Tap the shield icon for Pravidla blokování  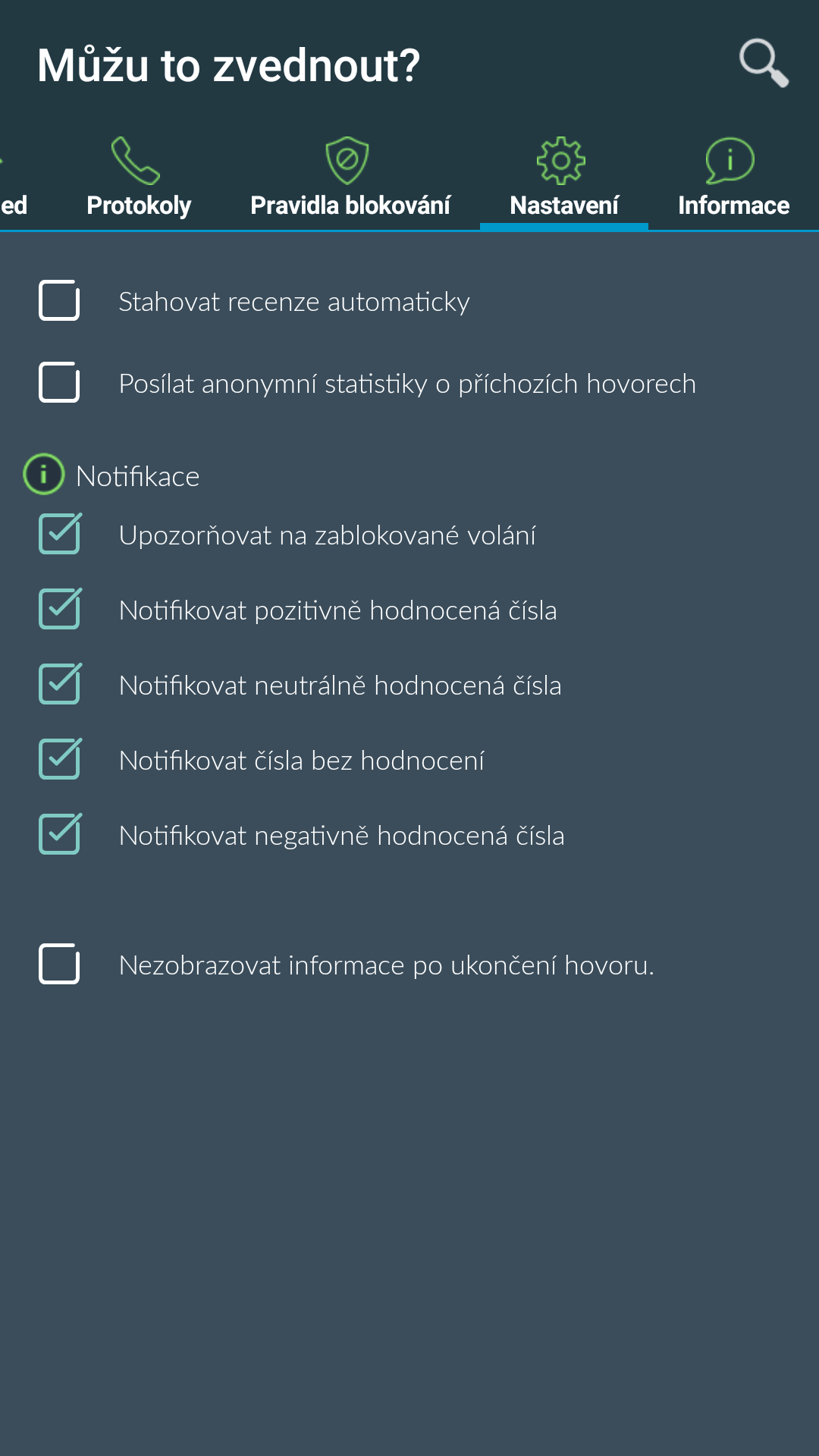[347, 160]
